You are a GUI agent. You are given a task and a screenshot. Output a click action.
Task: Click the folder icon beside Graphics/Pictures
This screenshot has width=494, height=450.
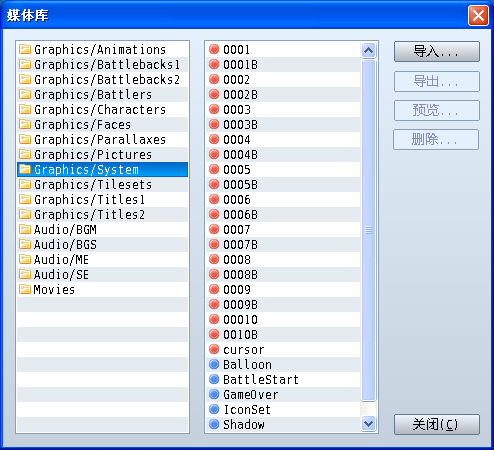tap(25, 154)
